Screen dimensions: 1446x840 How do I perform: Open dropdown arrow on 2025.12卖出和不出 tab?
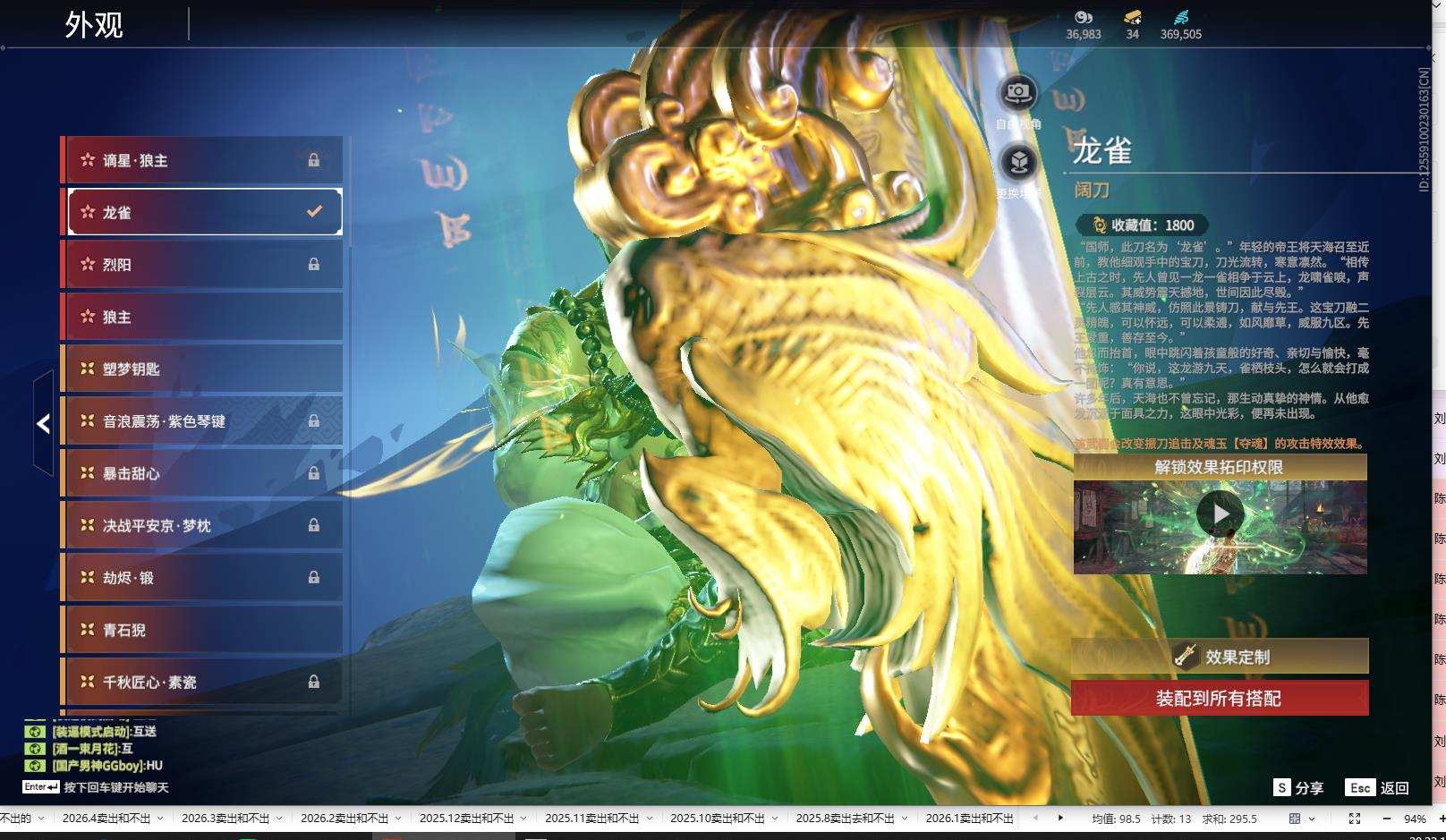coord(524,819)
